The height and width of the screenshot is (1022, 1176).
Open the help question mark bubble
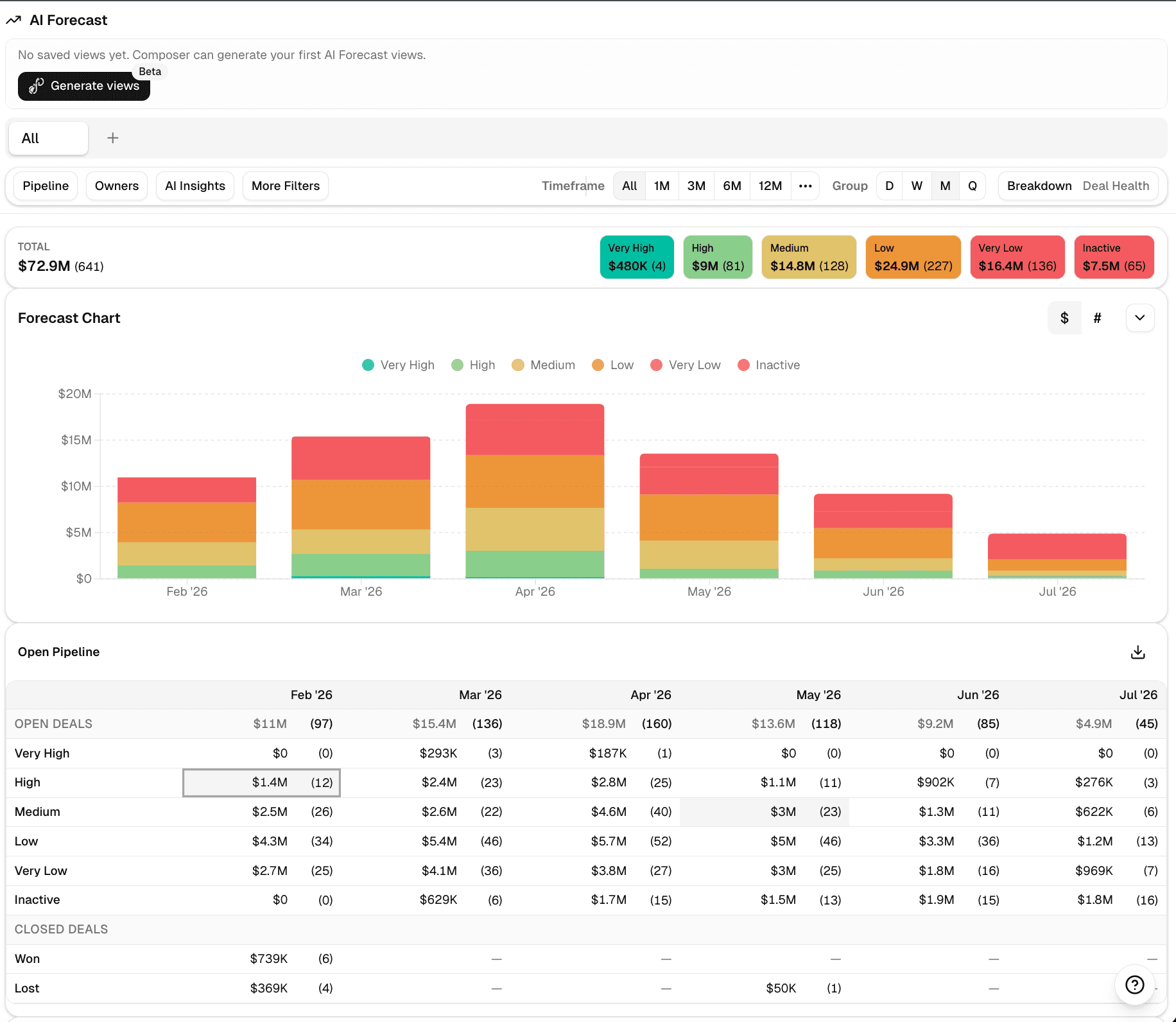pyautogui.click(x=1134, y=985)
